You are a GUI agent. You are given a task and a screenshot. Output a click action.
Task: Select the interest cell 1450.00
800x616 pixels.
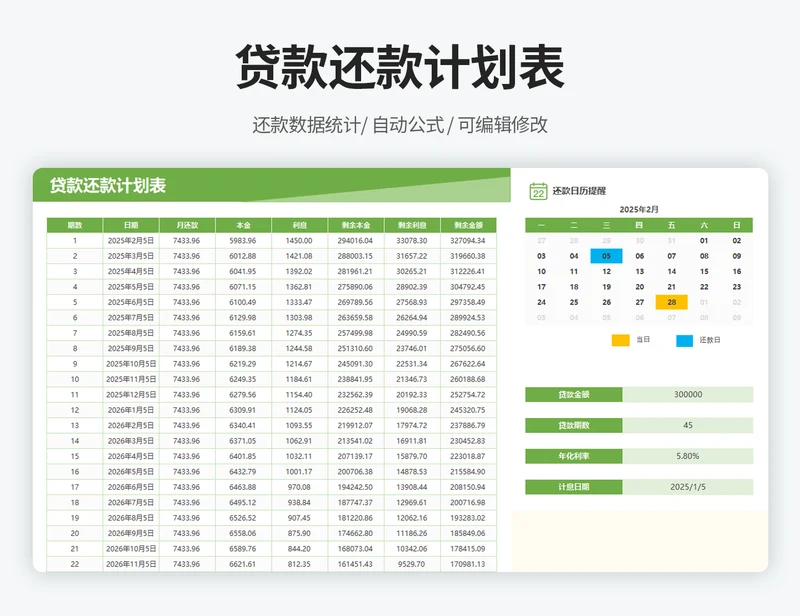[299, 241]
